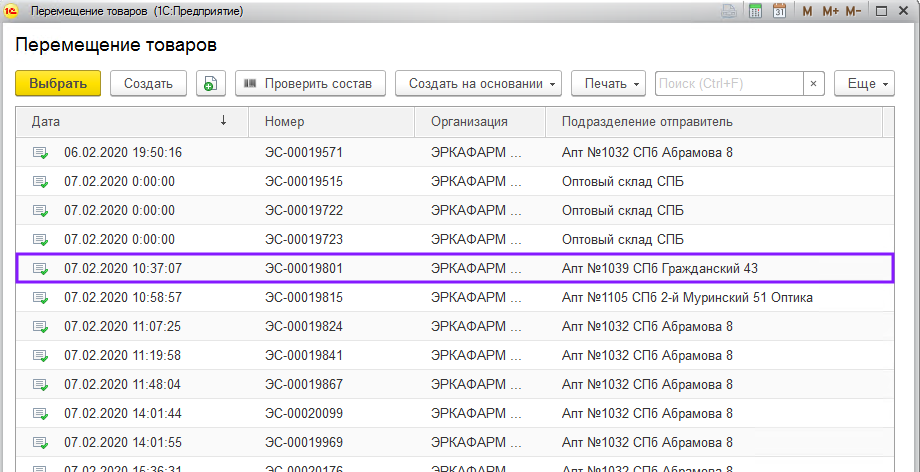Image resolution: width=920 pixels, height=472 pixels.
Task: Click the M- memory subtract button
Action: click(853, 11)
